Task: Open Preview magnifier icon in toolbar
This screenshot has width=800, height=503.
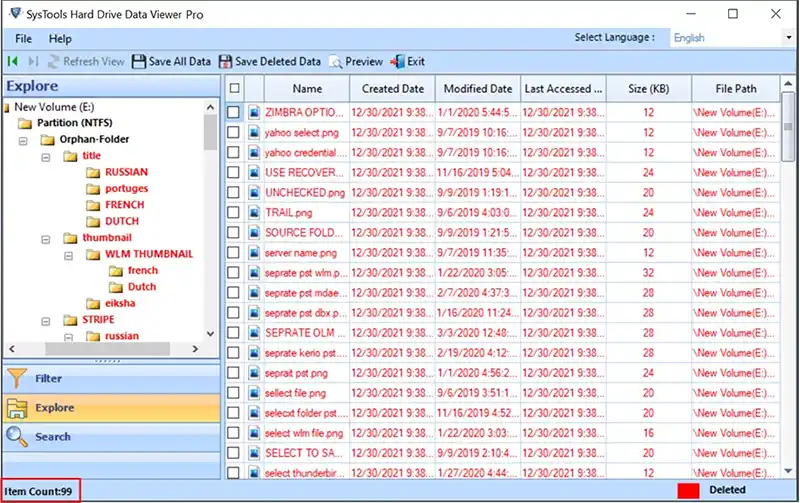Action: click(336, 62)
